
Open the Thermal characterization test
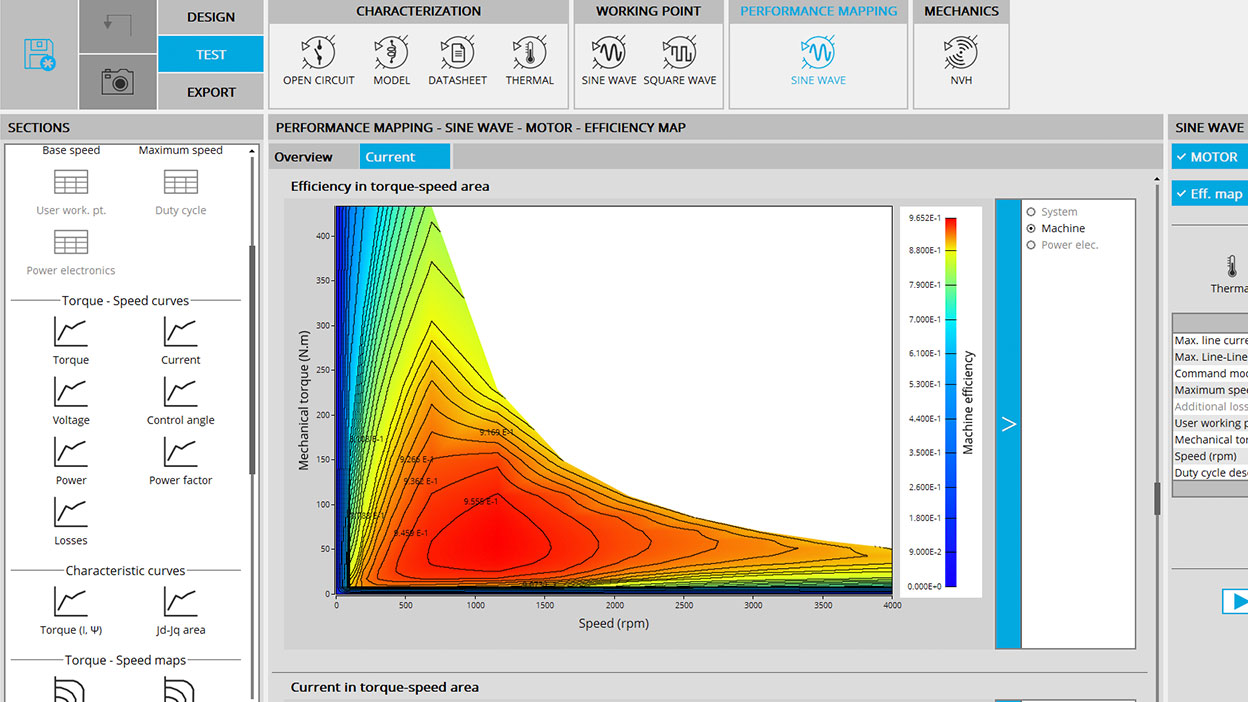[x=529, y=60]
